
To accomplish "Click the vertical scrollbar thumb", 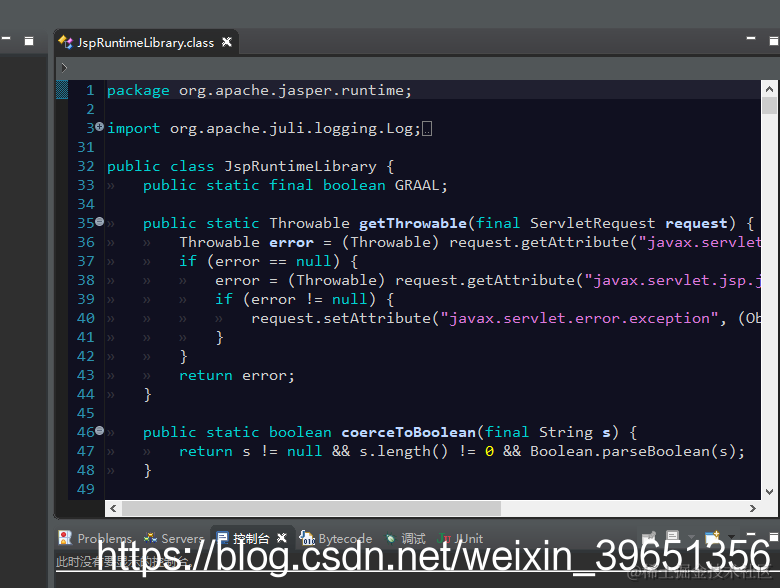I will (770, 105).
